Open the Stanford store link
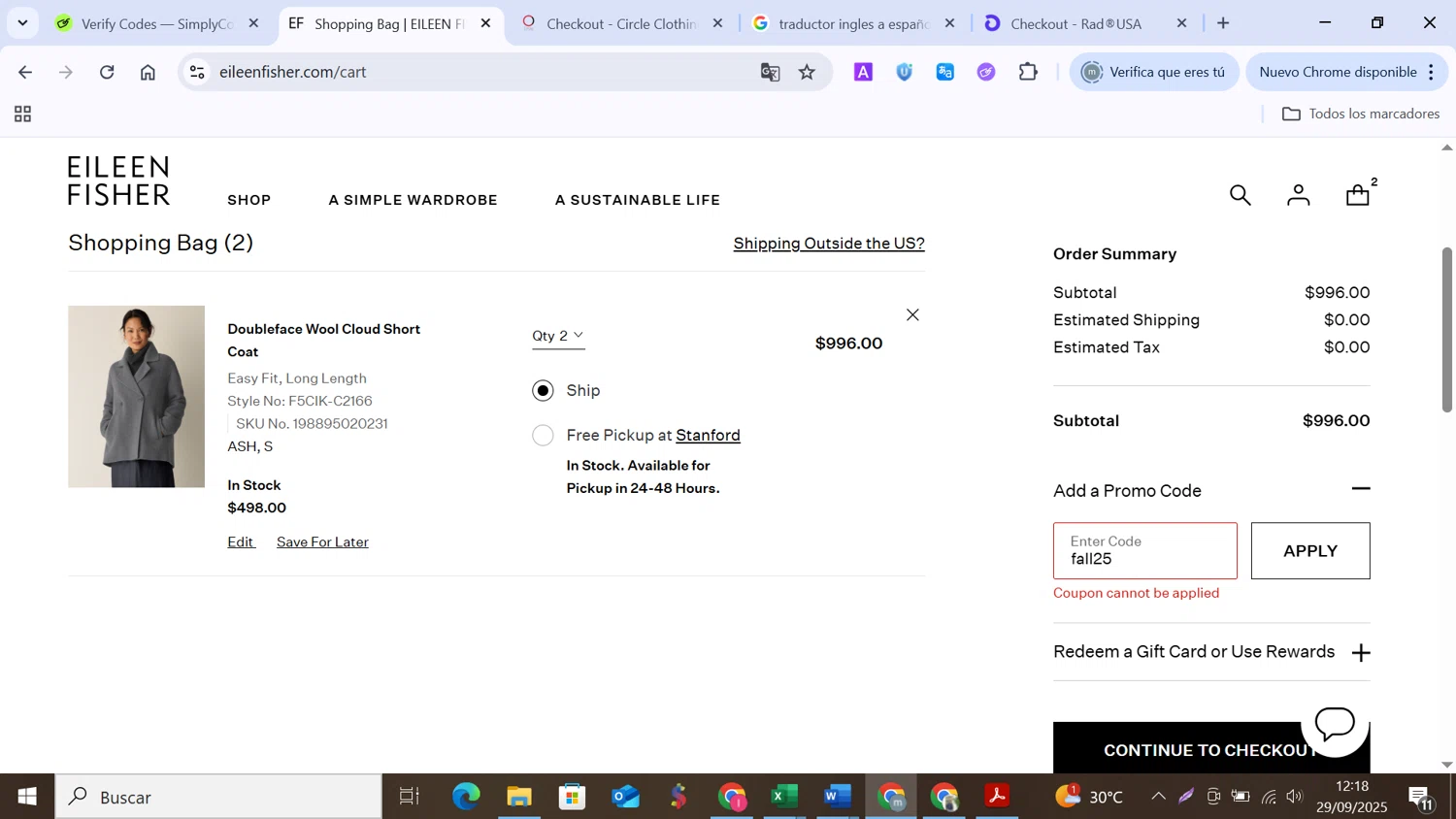 [x=708, y=436]
